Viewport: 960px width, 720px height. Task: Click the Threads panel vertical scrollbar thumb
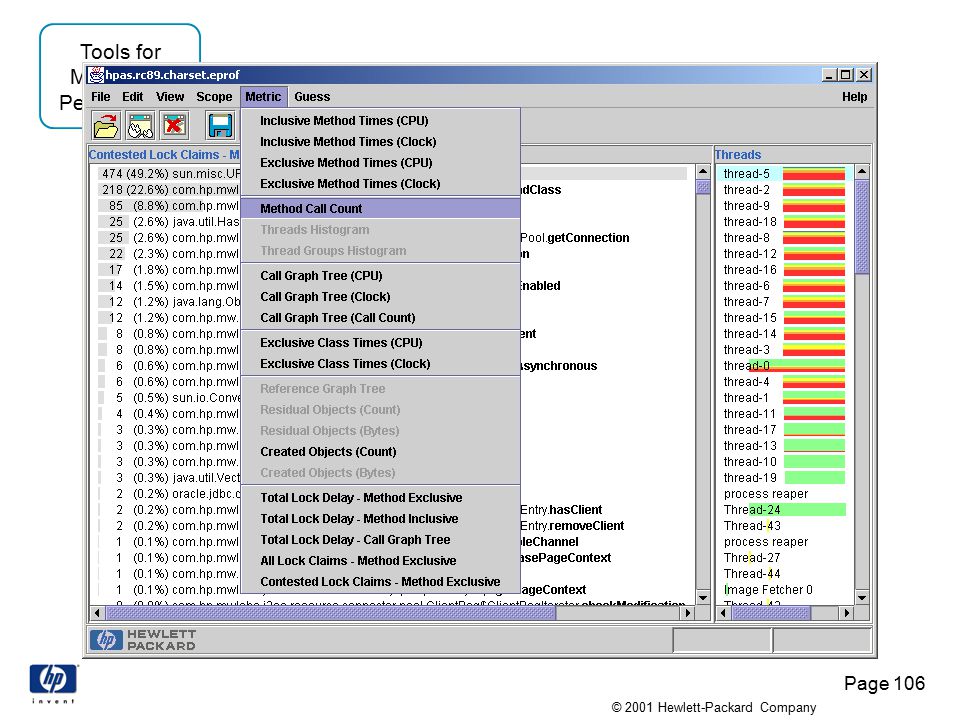(x=862, y=227)
